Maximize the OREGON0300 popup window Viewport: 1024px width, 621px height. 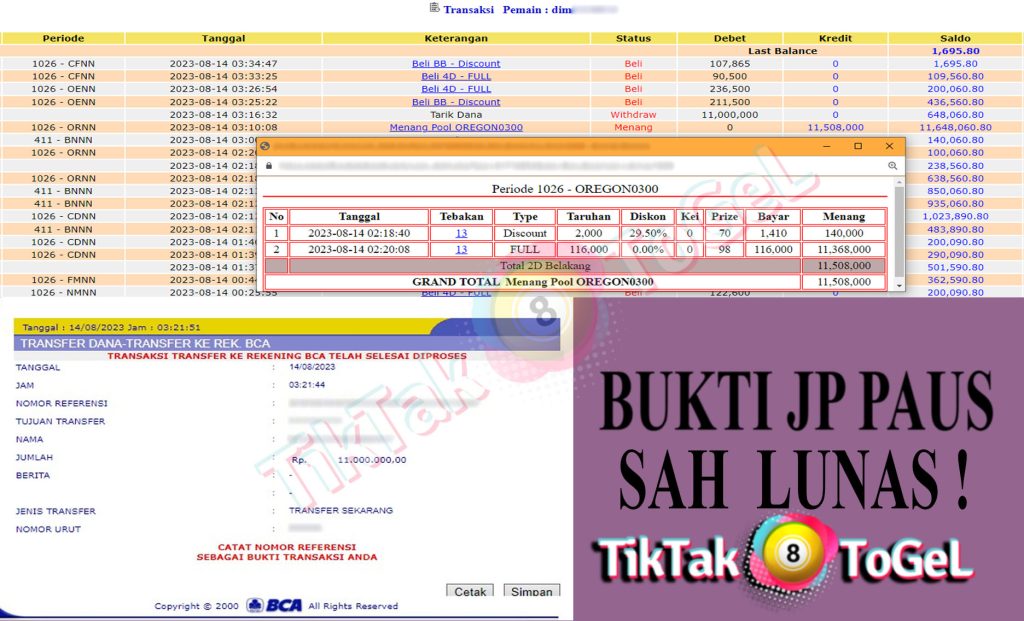pos(857,146)
